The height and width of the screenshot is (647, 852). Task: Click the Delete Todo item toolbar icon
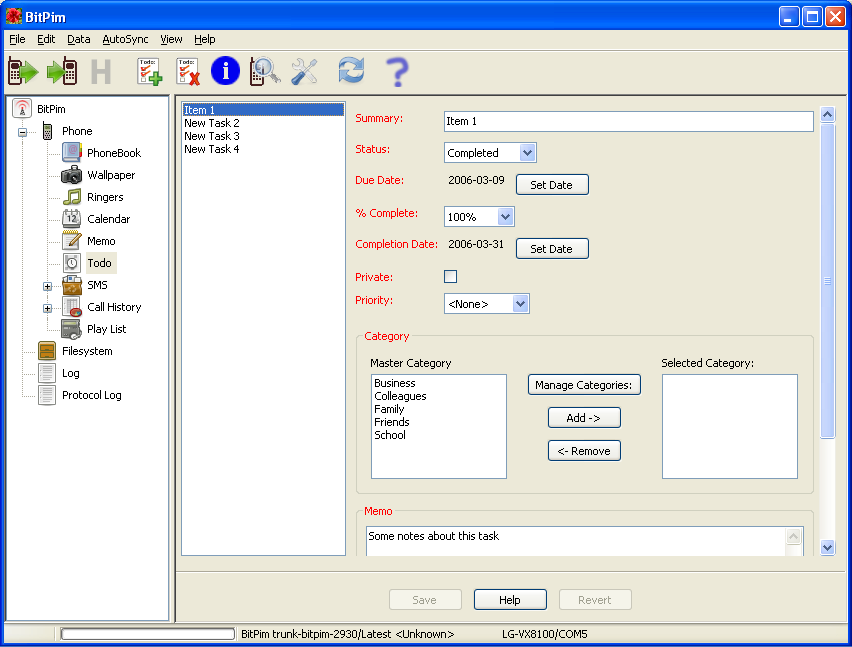188,71
